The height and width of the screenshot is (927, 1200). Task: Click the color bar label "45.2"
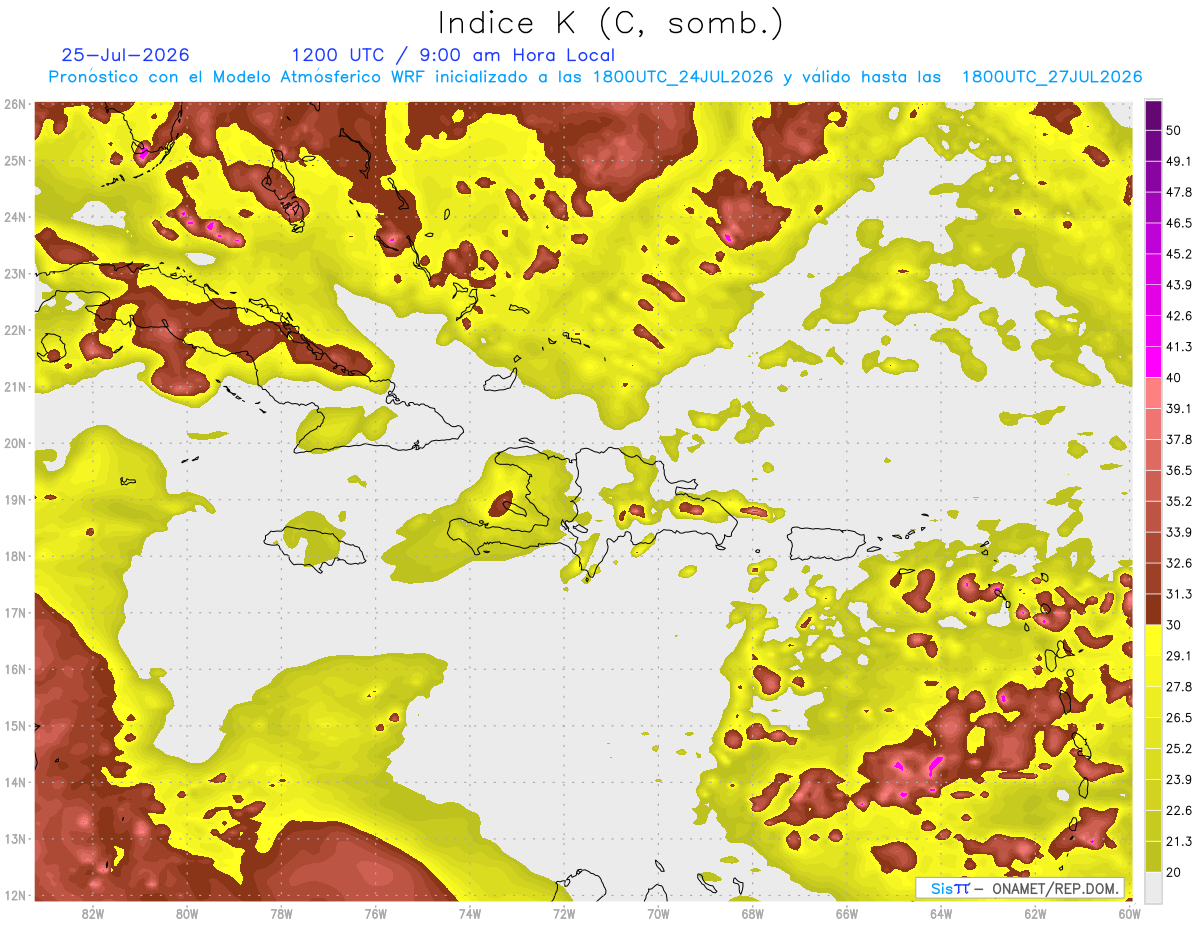coord(1179,254)
